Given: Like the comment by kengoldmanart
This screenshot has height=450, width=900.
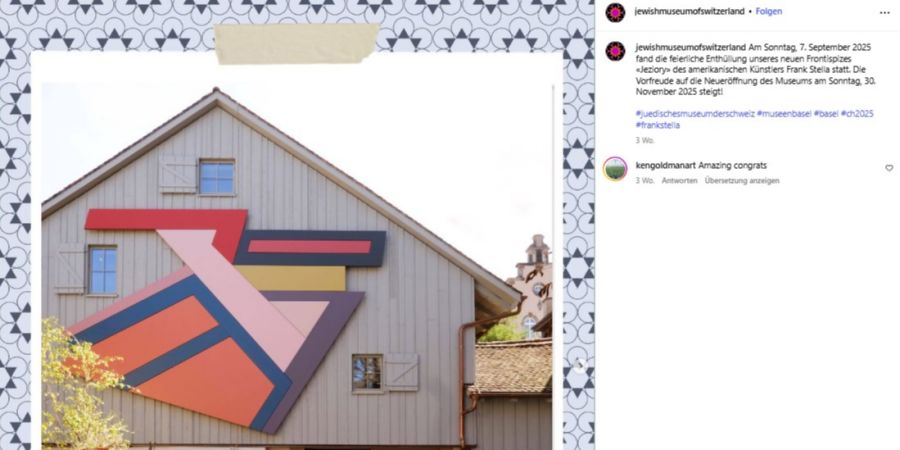Looking at the screenshot, I should tap(889, 168).
